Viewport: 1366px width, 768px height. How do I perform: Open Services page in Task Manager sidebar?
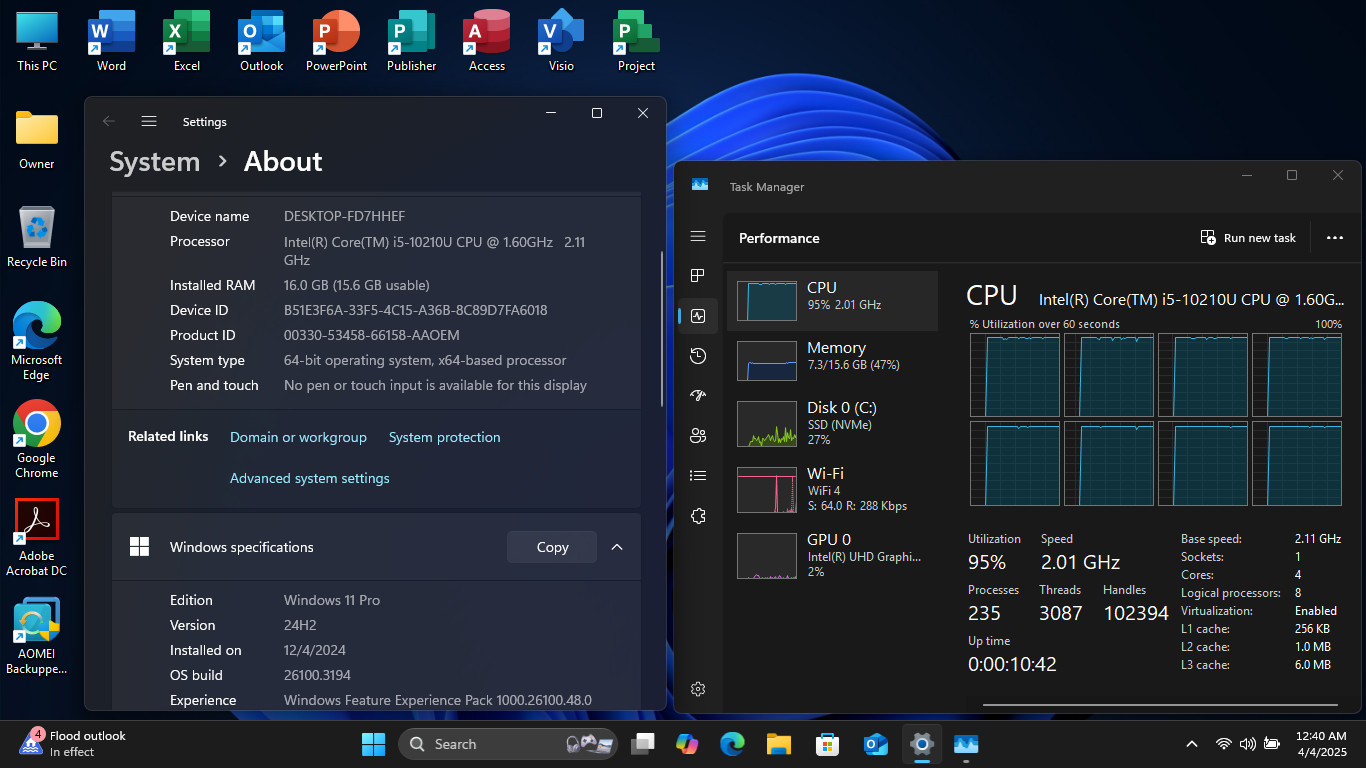click(698, 516)
